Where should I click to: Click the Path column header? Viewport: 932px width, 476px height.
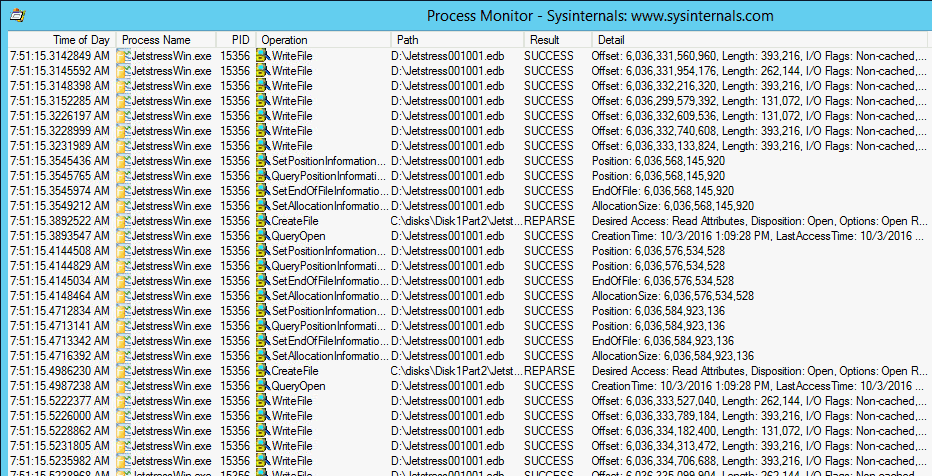pyautogui.click(x=457, y=40)
